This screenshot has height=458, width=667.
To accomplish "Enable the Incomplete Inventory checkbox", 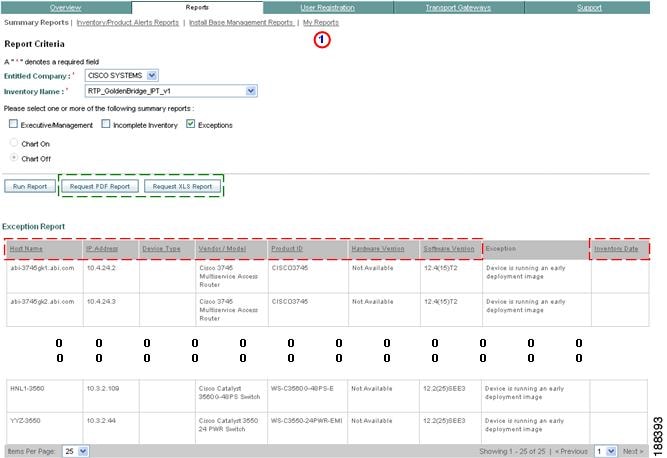I will click(x=106, y=124).
